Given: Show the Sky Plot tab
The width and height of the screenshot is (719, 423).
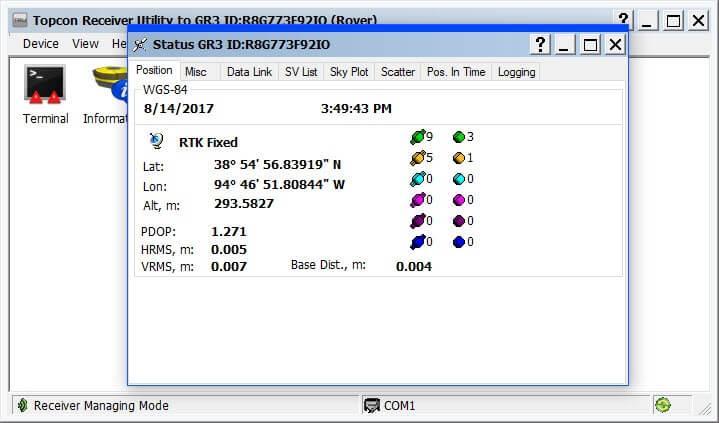Looking at the screenshot, I should click(x=349, y=71).
